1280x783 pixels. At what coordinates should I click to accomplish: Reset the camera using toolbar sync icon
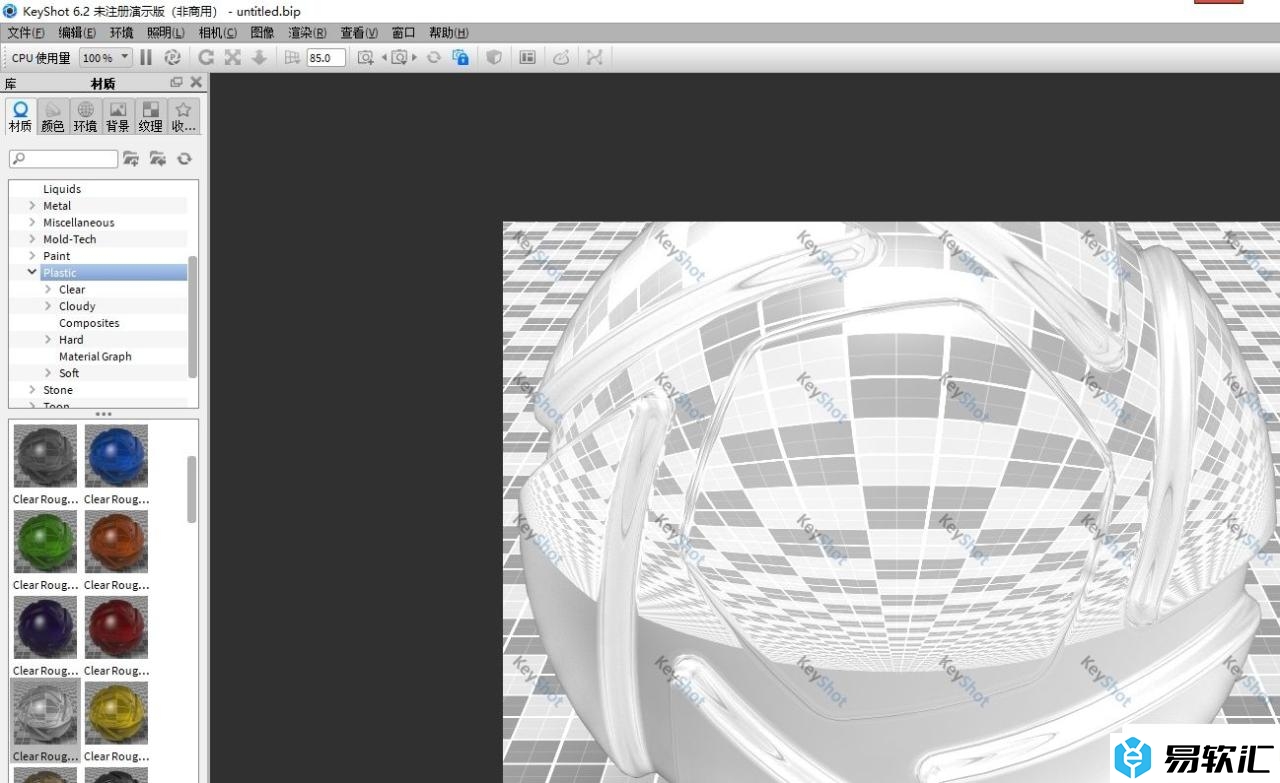(x=434, y=58)
